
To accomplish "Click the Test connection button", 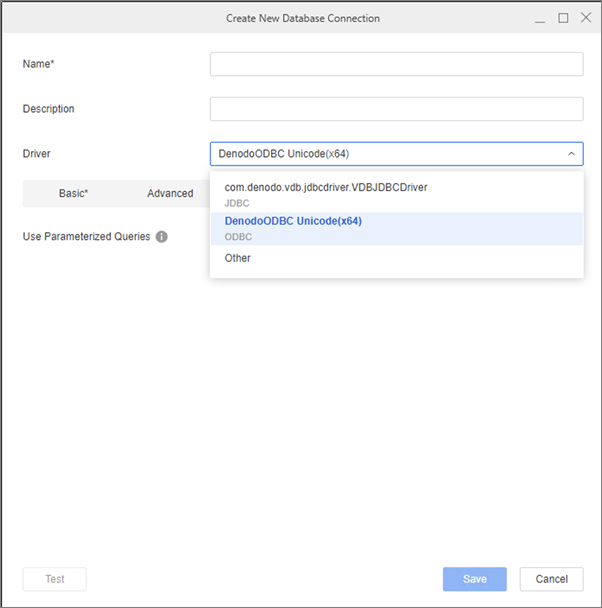I will [x=55, y=579].
